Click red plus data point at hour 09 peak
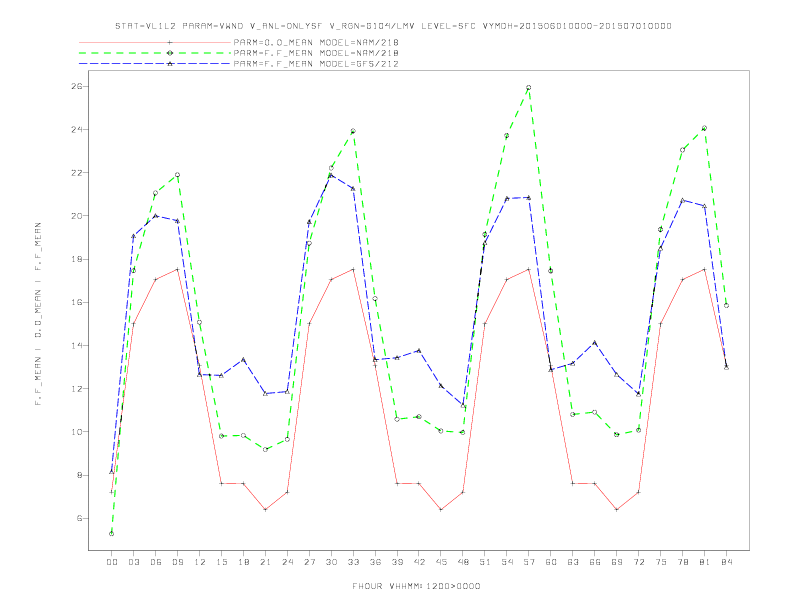The image size is (792, 612). (177, 269)
